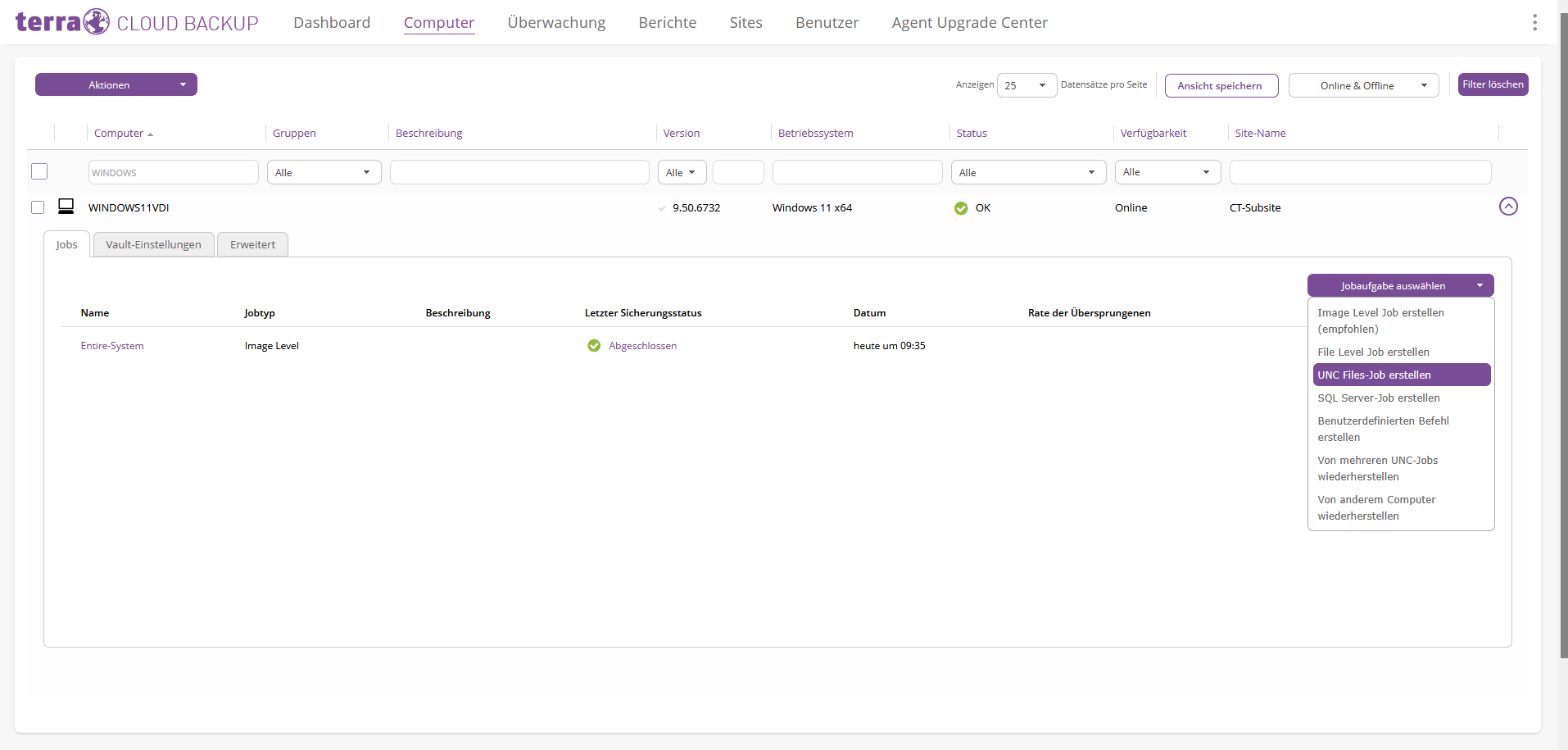The image size is (1568, 750).
Task: Focus the version number filter field
Action: [x=738, y=172]
